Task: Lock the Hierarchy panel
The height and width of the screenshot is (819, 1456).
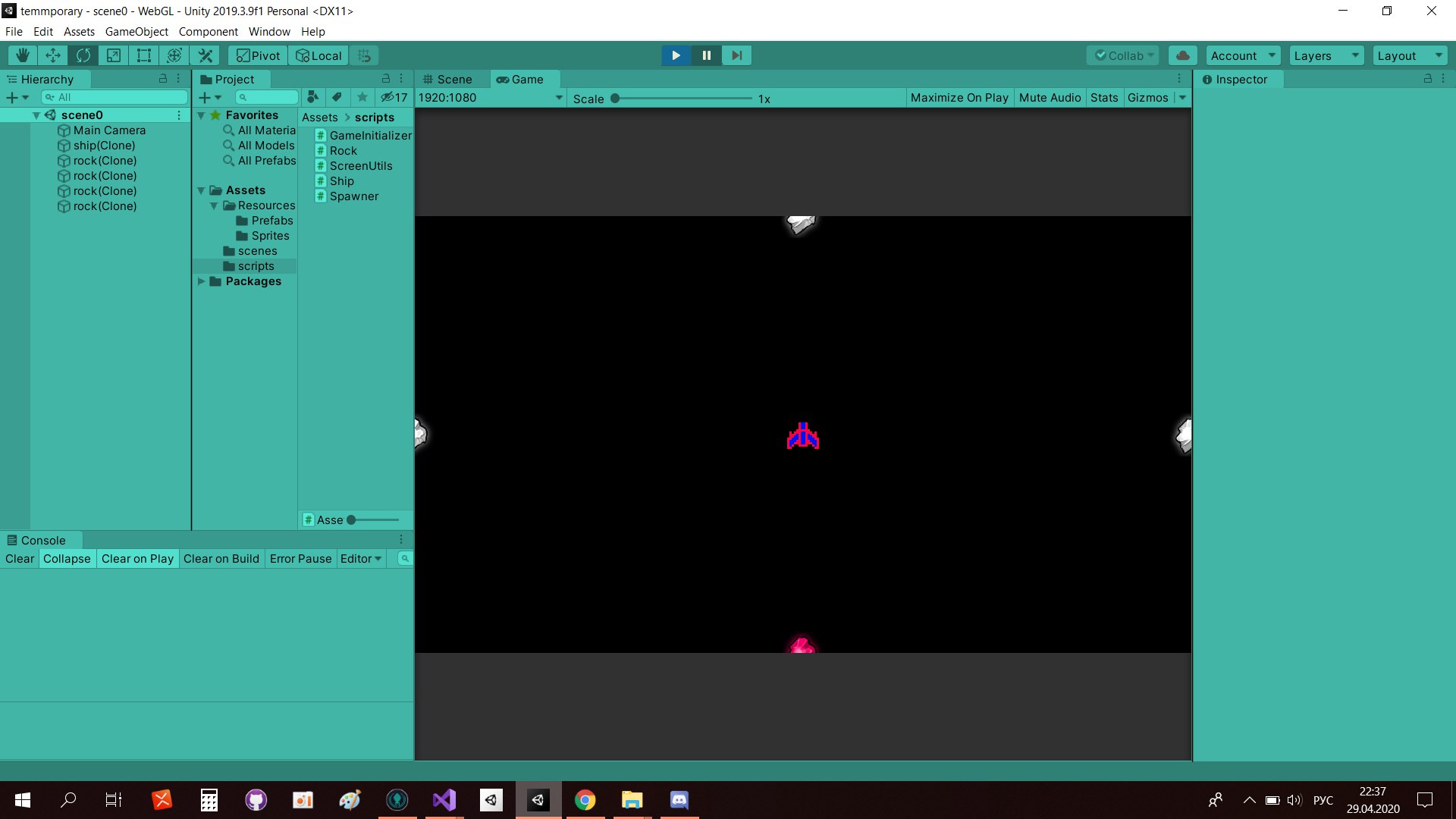Action: tap(162, 79)
